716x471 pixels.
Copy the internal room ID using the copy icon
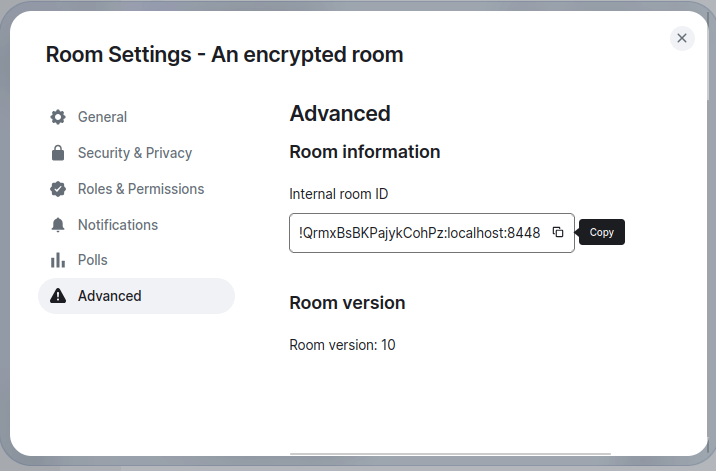point(558,233)
